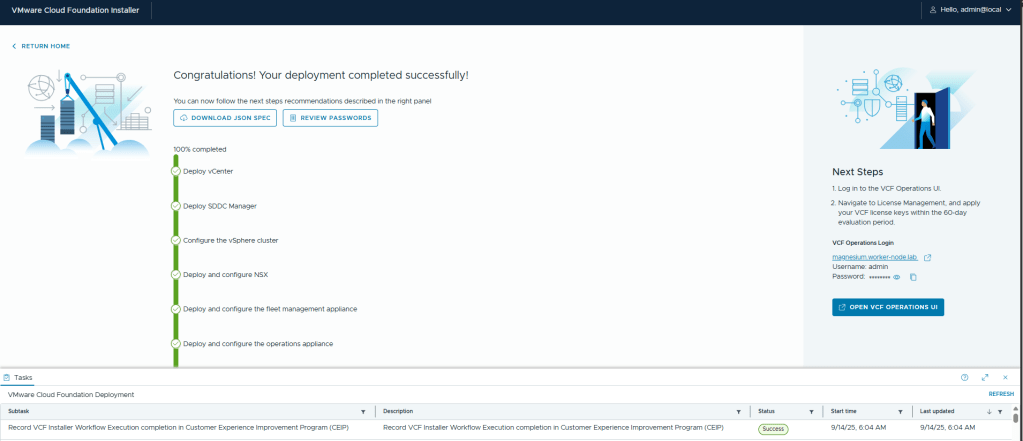
Task: Refresh the deployment task list
Action: [x=1000, y=395]
